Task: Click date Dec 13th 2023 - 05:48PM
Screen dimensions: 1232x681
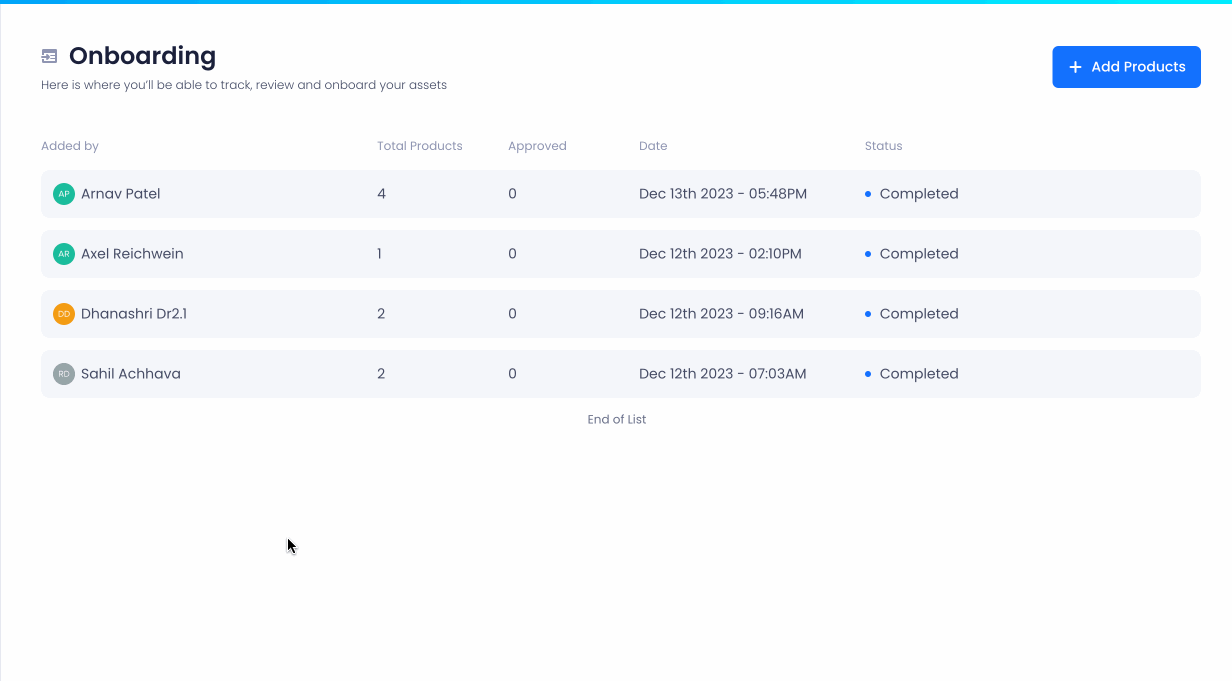Action: click(723, 194)
